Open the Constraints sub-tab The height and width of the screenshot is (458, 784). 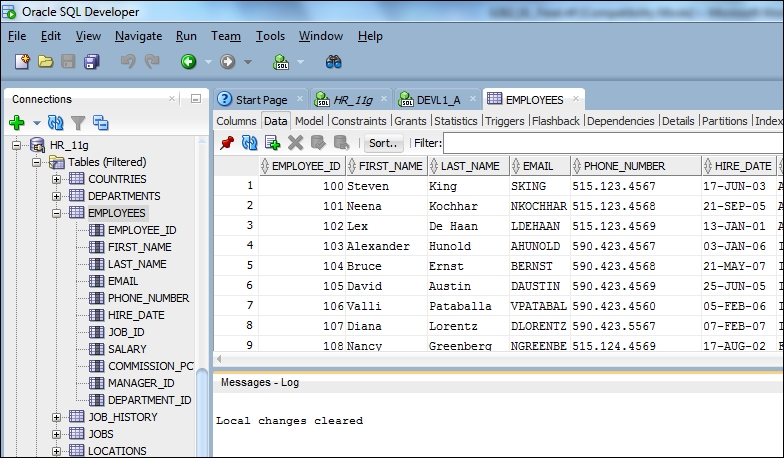pos(358,121)
